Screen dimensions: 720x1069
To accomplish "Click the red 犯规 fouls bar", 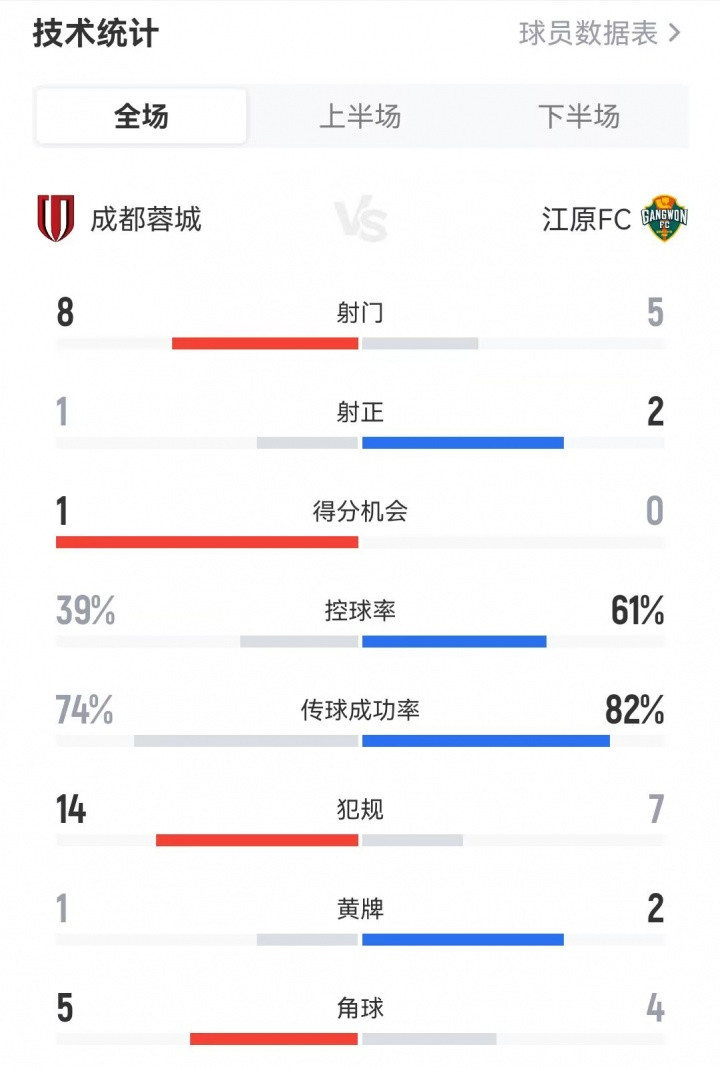I will pos(257,840).
